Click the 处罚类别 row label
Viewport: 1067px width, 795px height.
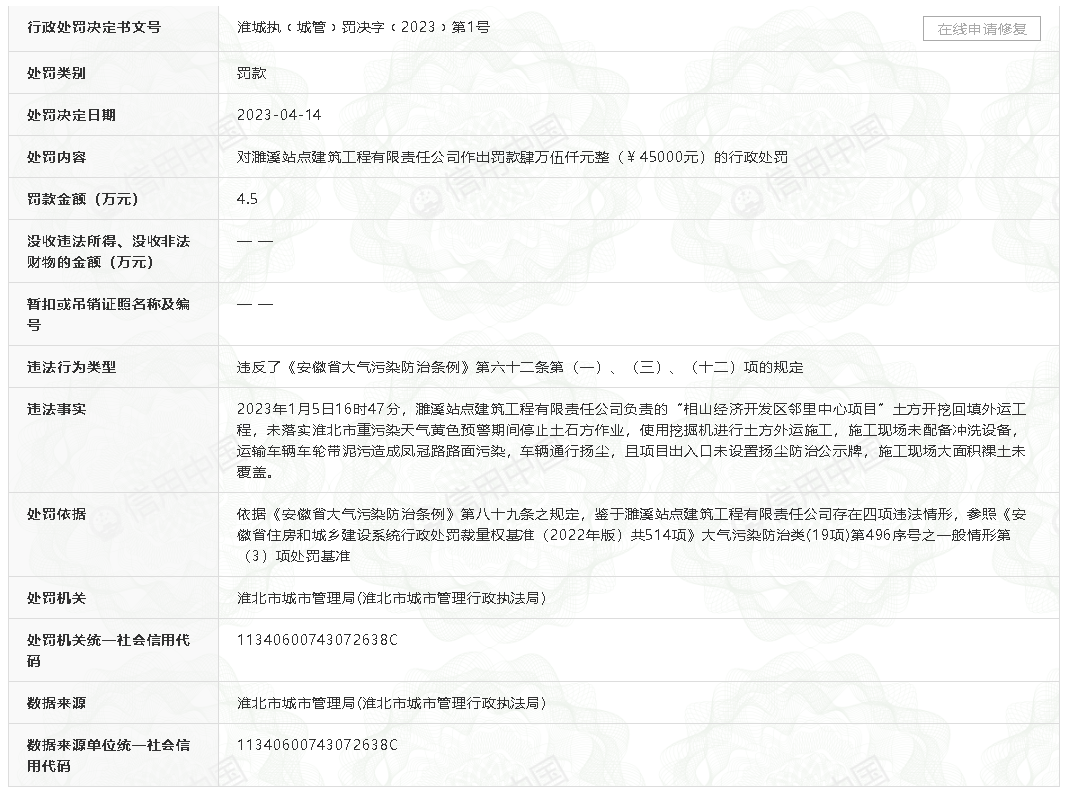[x=56, y=73]
